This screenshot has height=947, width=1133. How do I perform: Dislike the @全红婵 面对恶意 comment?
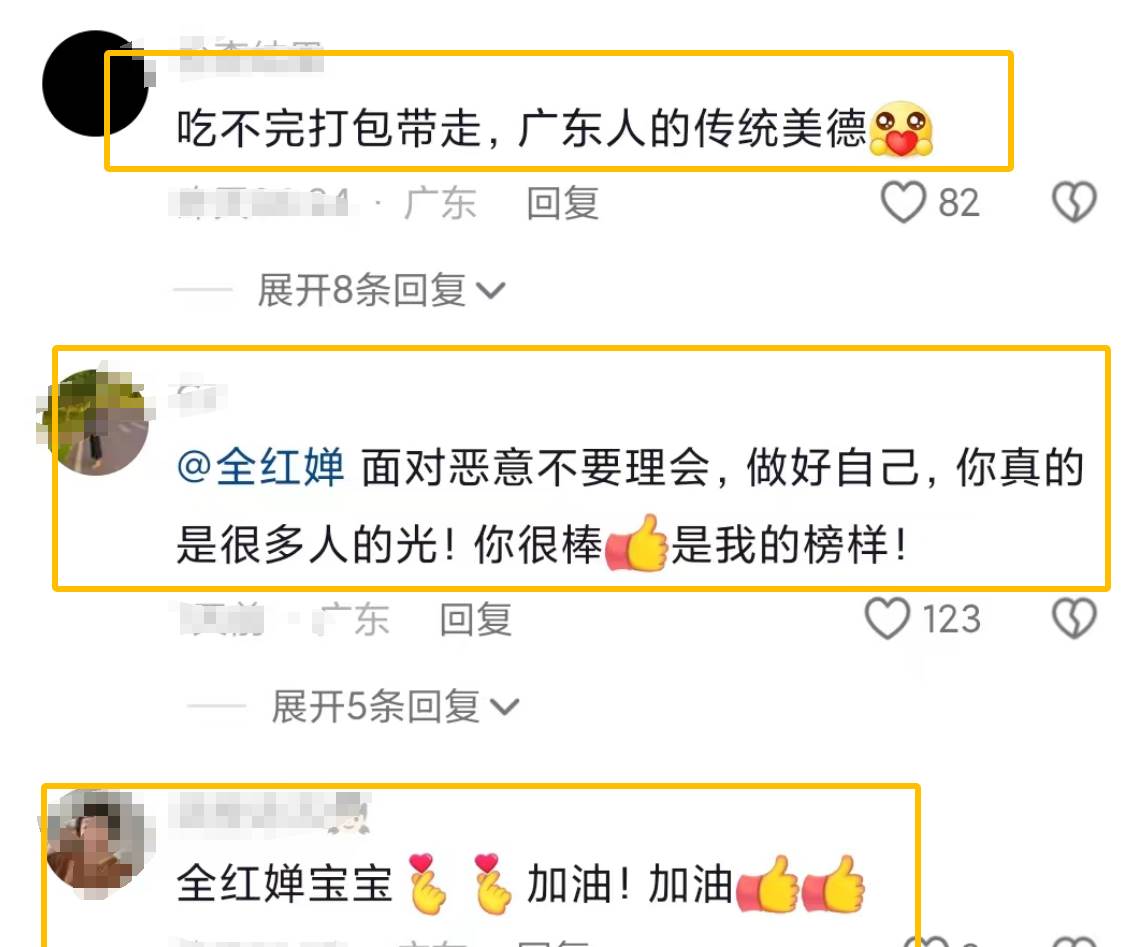coord(1074,619)
